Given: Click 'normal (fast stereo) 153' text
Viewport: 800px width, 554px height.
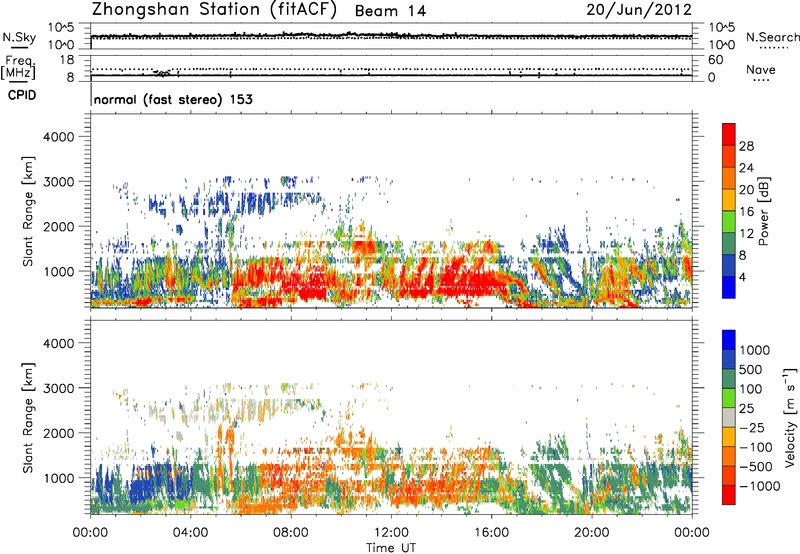Looking at the screenshot, I should tap(173, 100).
